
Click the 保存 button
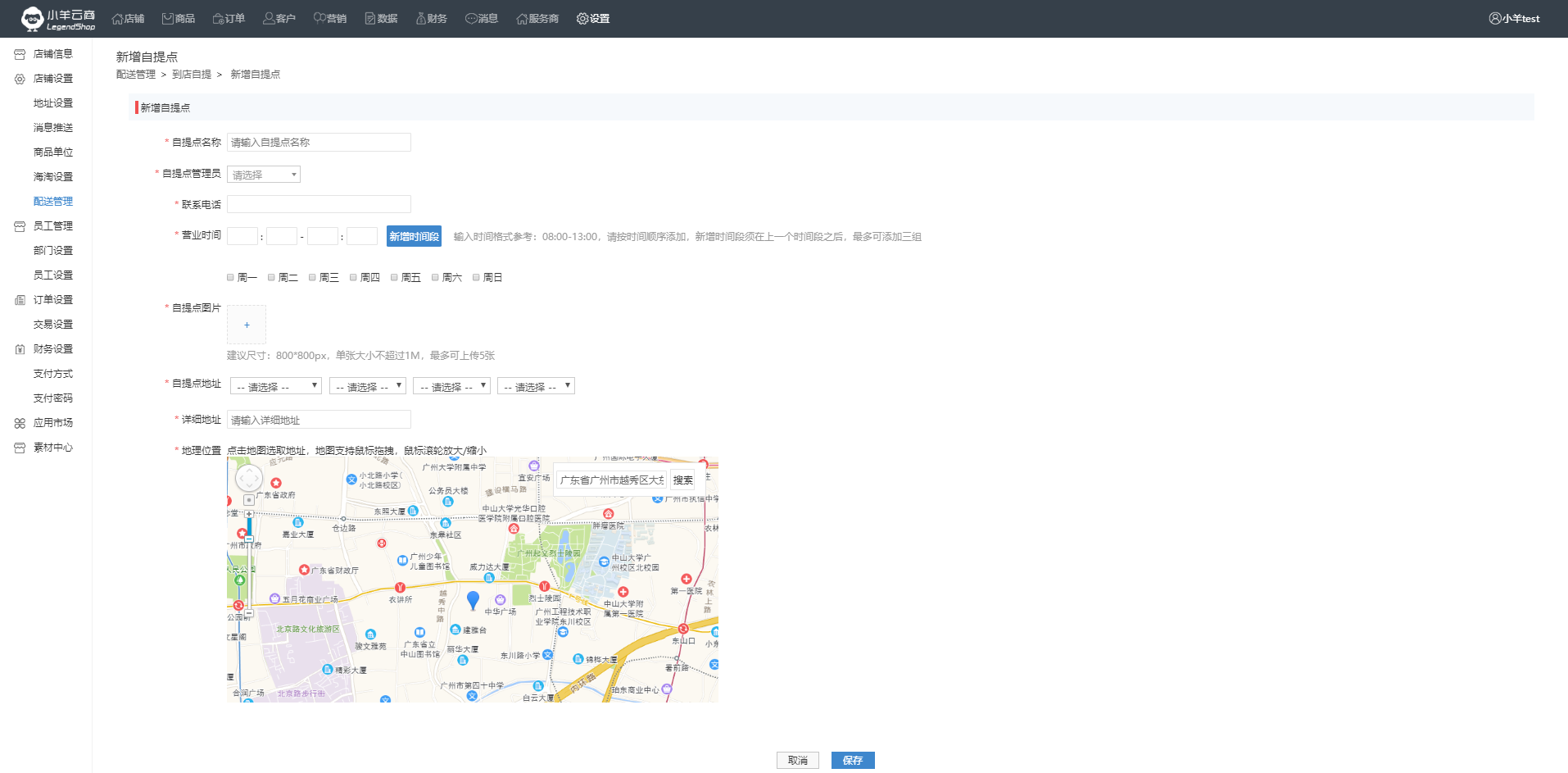click(853, 760)
